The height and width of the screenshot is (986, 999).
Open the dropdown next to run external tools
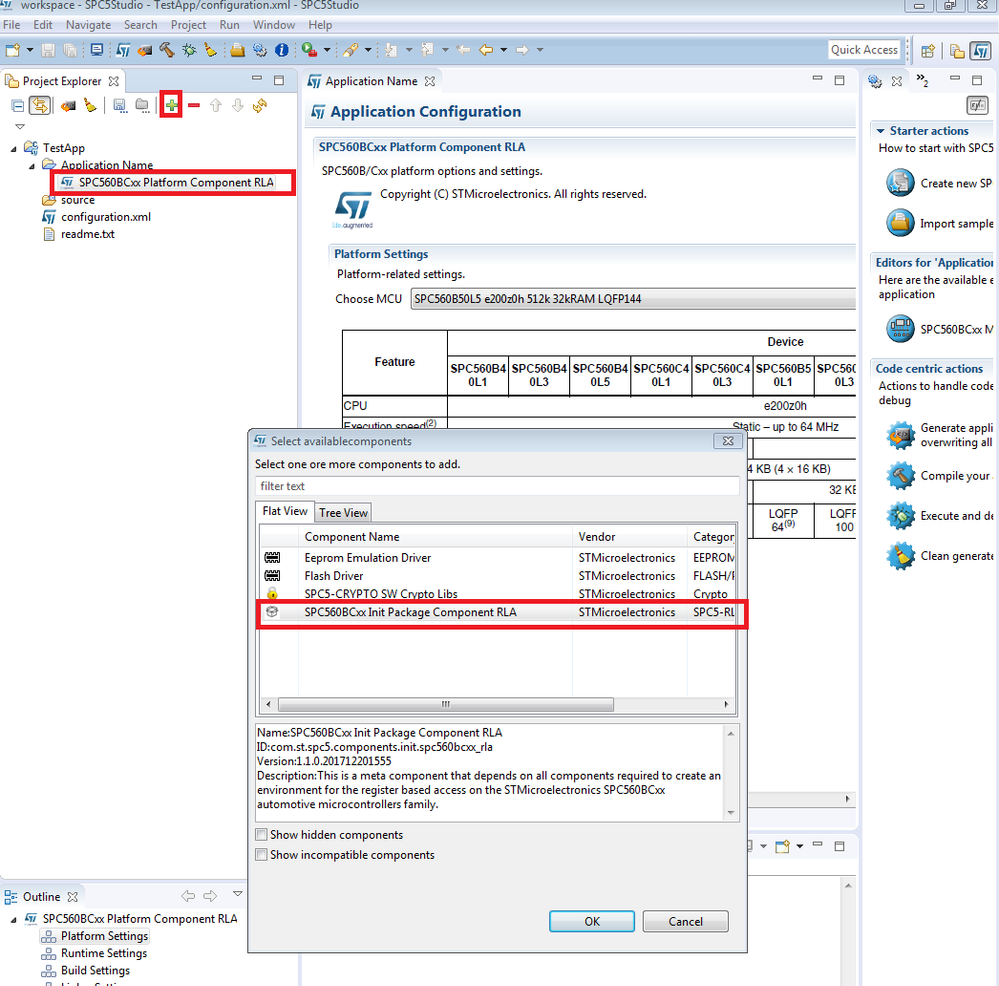pos(327,50)
